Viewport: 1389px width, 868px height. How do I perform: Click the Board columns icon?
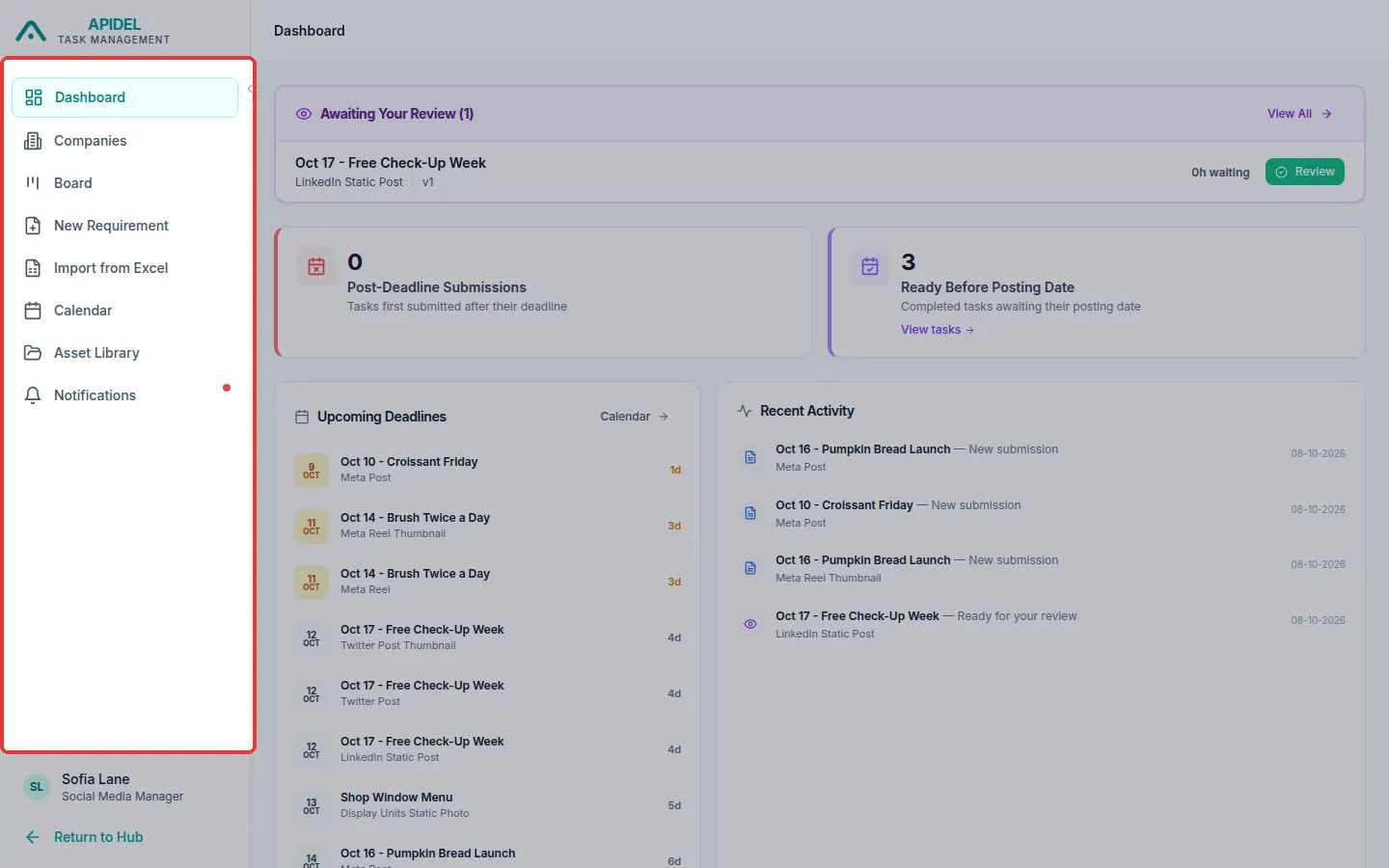tap(33, 183)
